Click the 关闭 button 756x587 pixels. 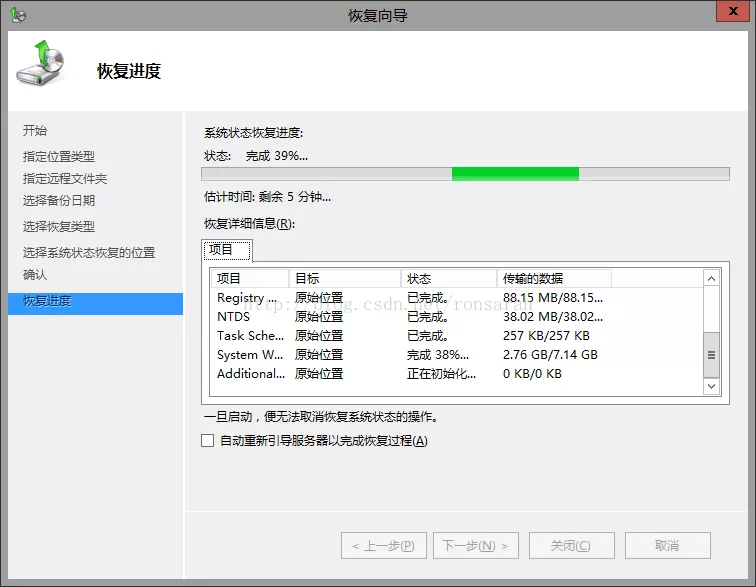coord(571,545)
